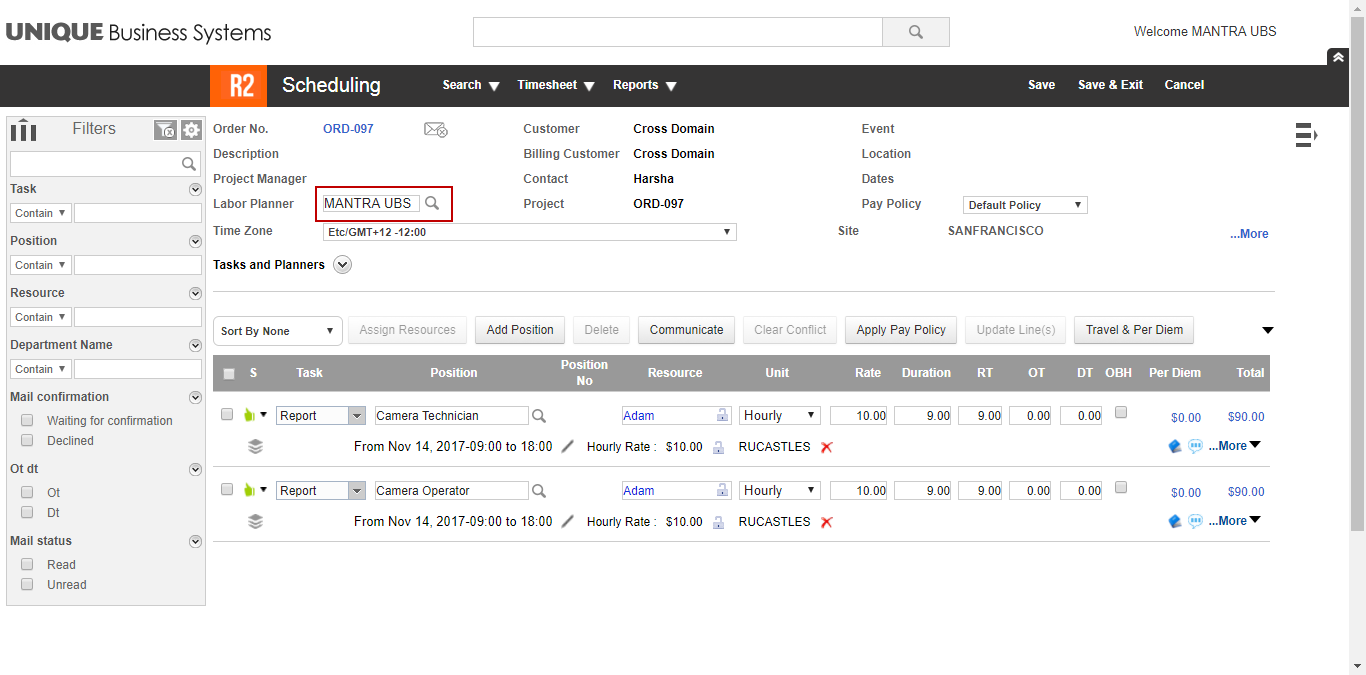The image size is (1366, 675).
Task: Open the clear filter icon in Filters panel
Action: (x=165, y=130)
